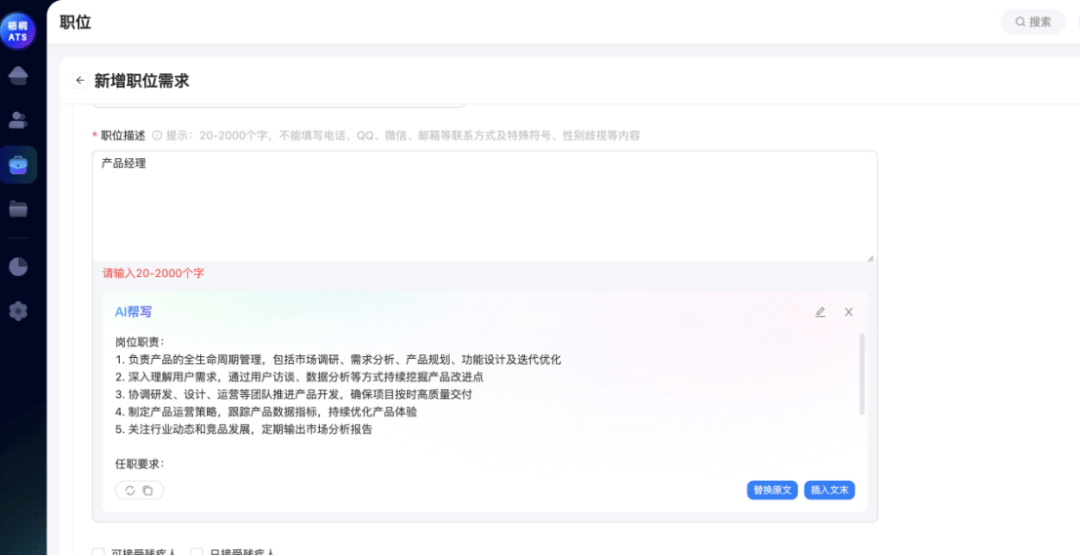The height and width of the screenshot is (556, 1080).
Task: Open the pie chart reports icon
Action: (x=18, y=267)
